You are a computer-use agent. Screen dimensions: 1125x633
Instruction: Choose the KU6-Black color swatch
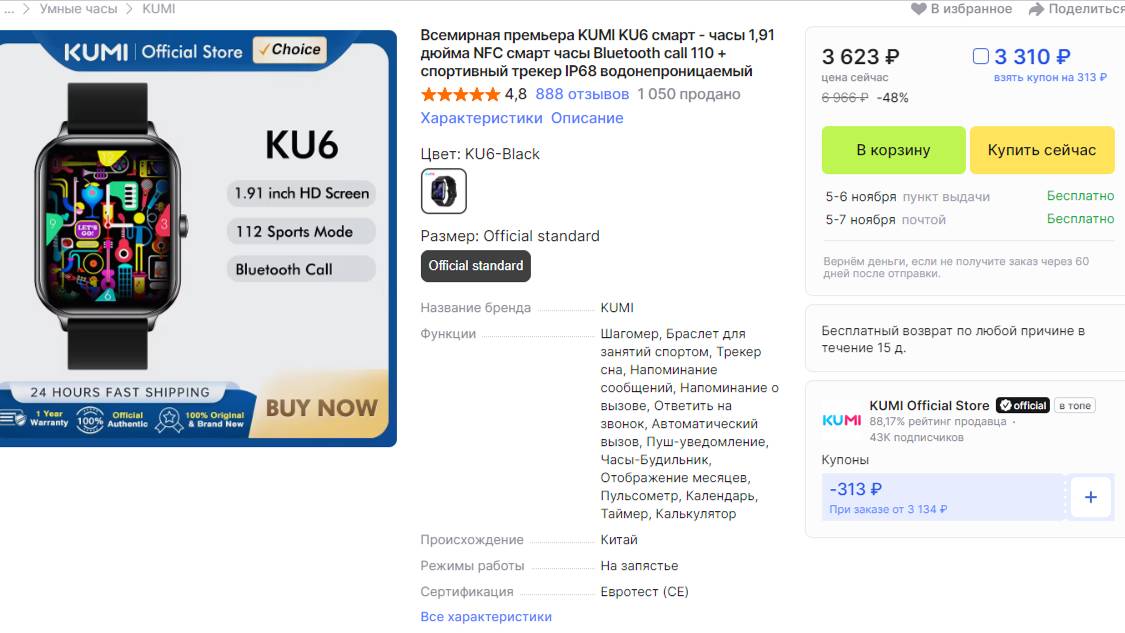coord(443,191)
